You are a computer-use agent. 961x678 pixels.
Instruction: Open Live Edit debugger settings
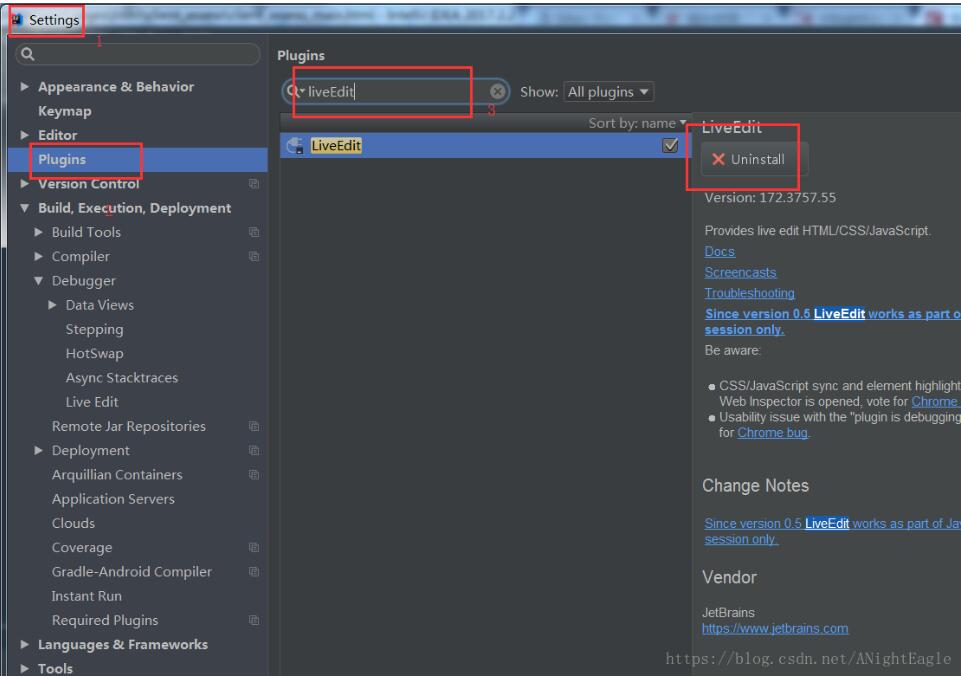pyautogui.click(x=92, y=402)
